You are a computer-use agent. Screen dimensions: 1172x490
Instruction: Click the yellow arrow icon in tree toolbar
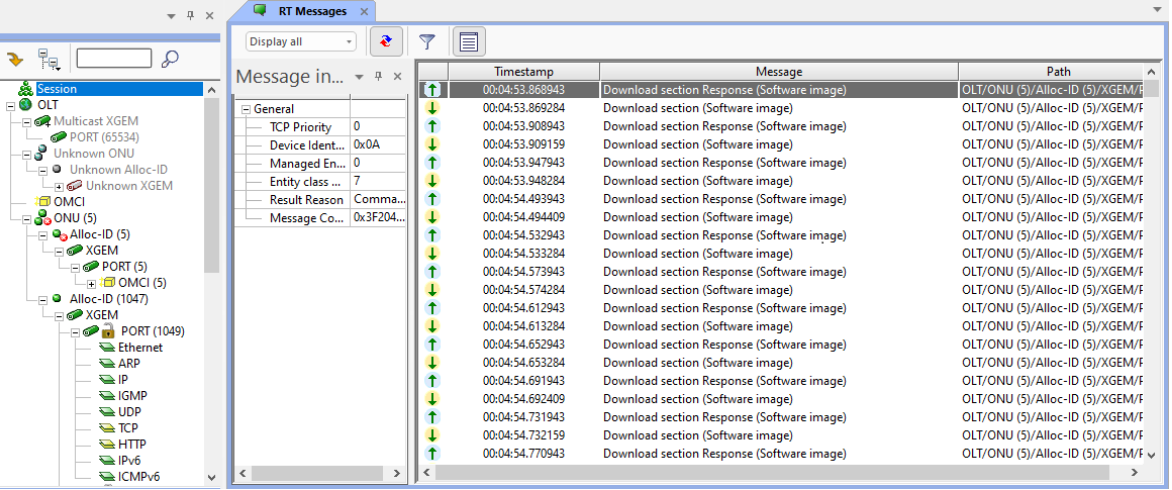[x=15, y=59]
